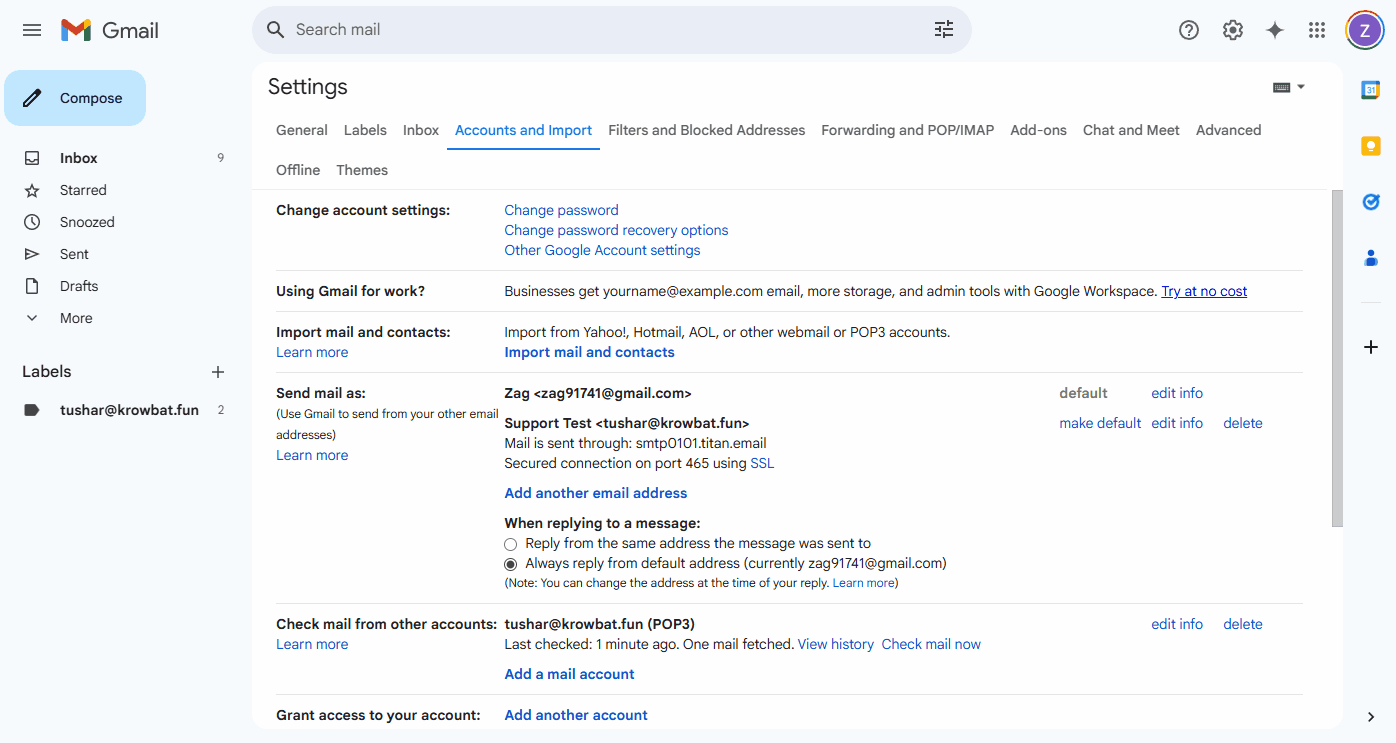Click the search magnifier icon
This screenshot has width=1396, height=743.
(276, 30)
